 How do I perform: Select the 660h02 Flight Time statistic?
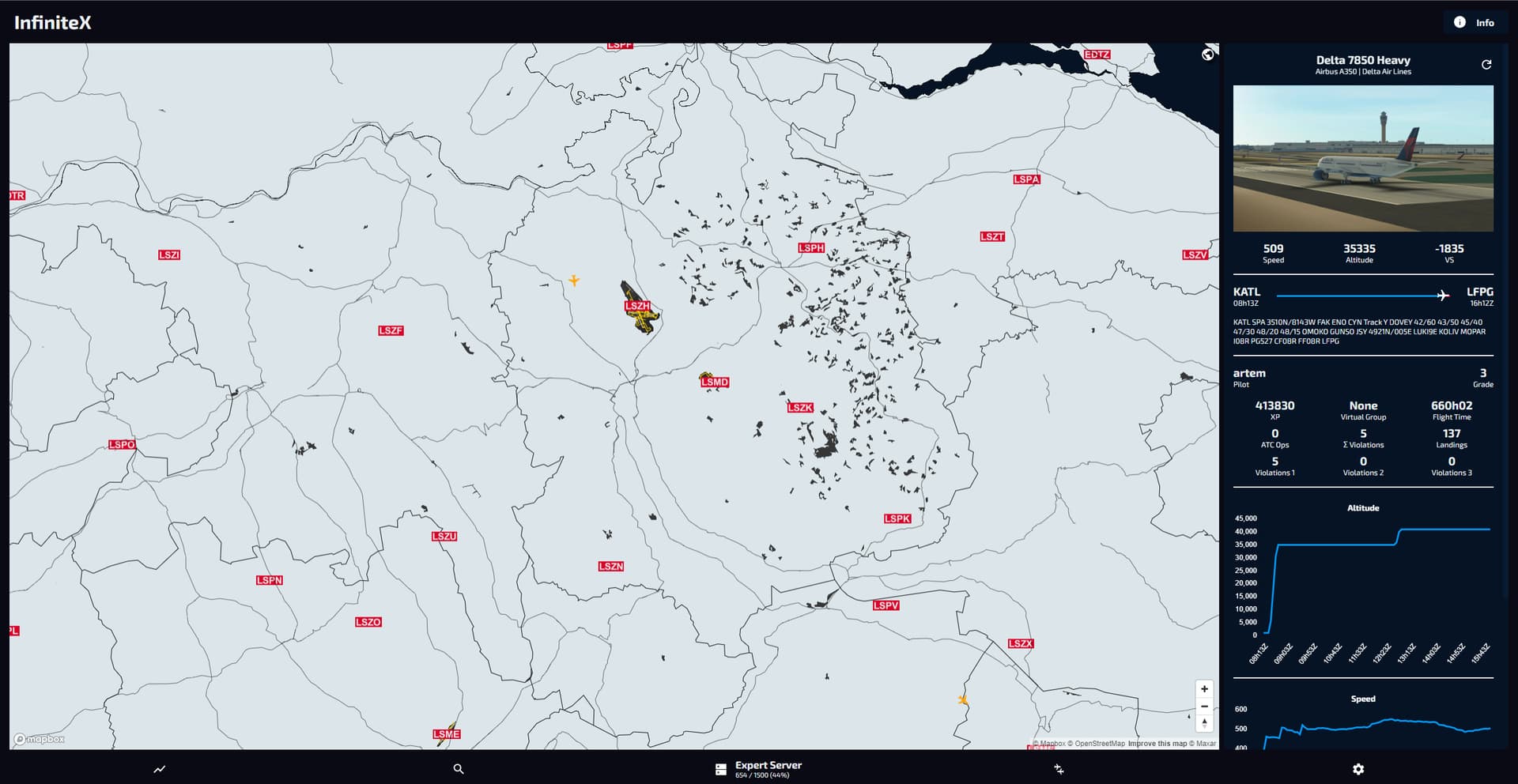pyautogui.click(x=1452, y=405)
